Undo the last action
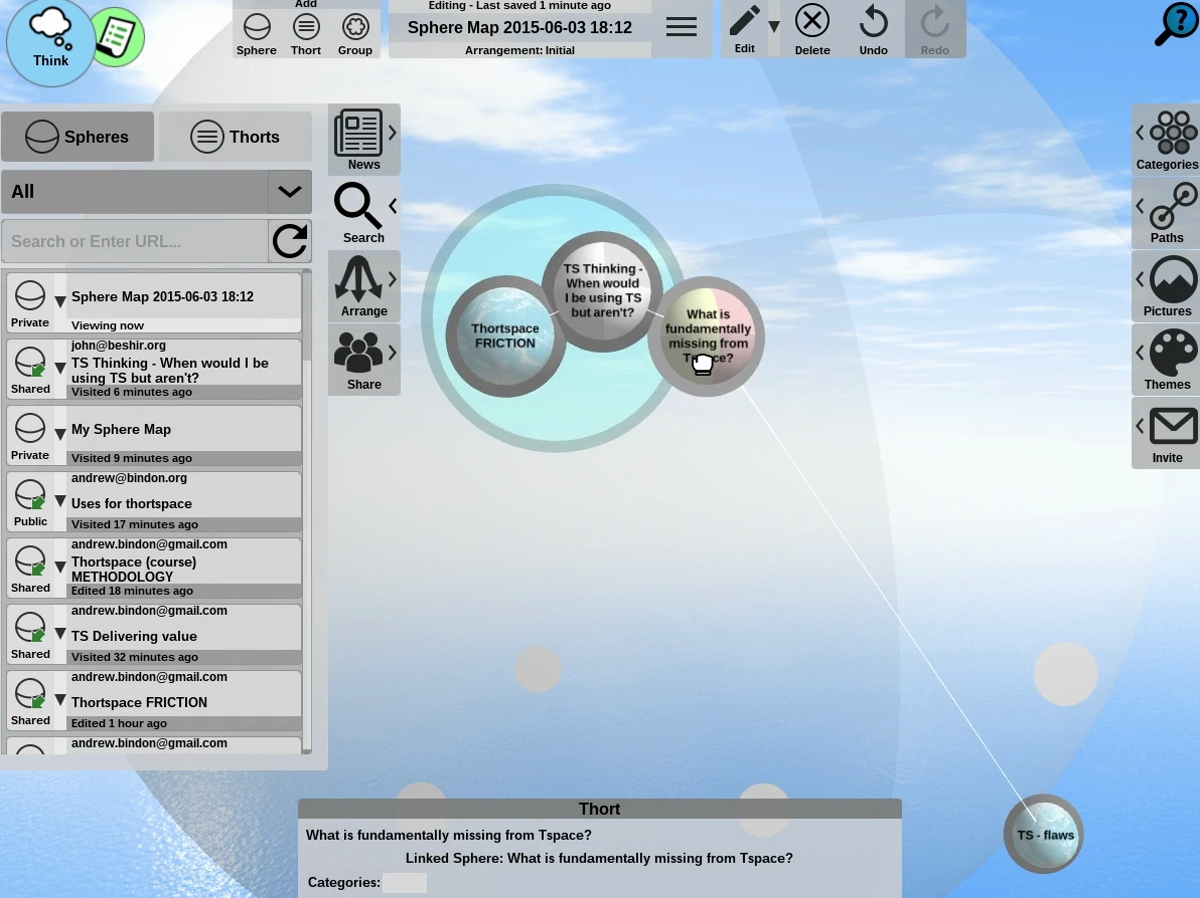Image resolution: width=1200 pixels, height=898 pixels. pyautogui.click(x=873, y=29)
